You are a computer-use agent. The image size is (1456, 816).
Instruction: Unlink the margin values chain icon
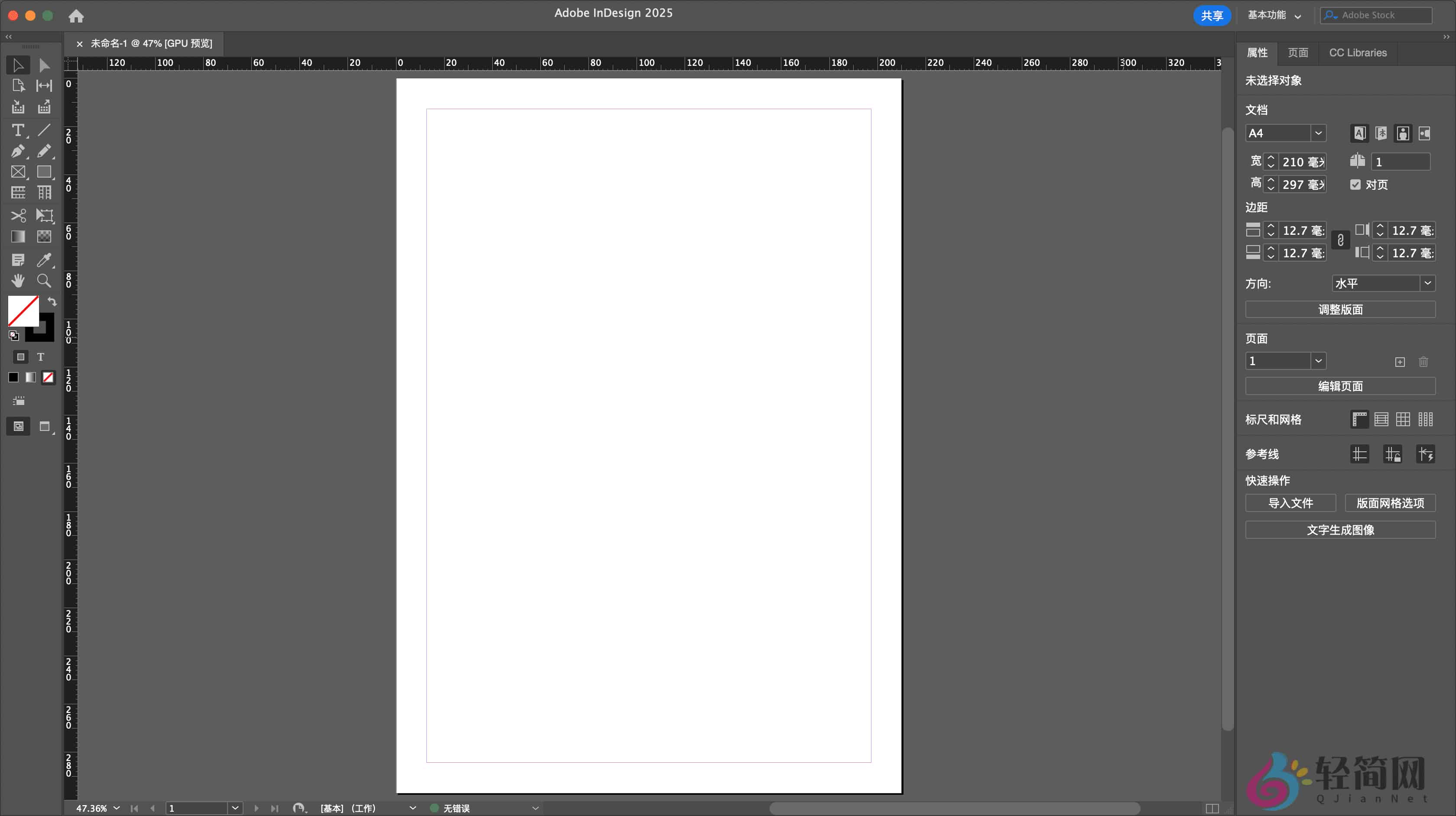(1341, 240)
